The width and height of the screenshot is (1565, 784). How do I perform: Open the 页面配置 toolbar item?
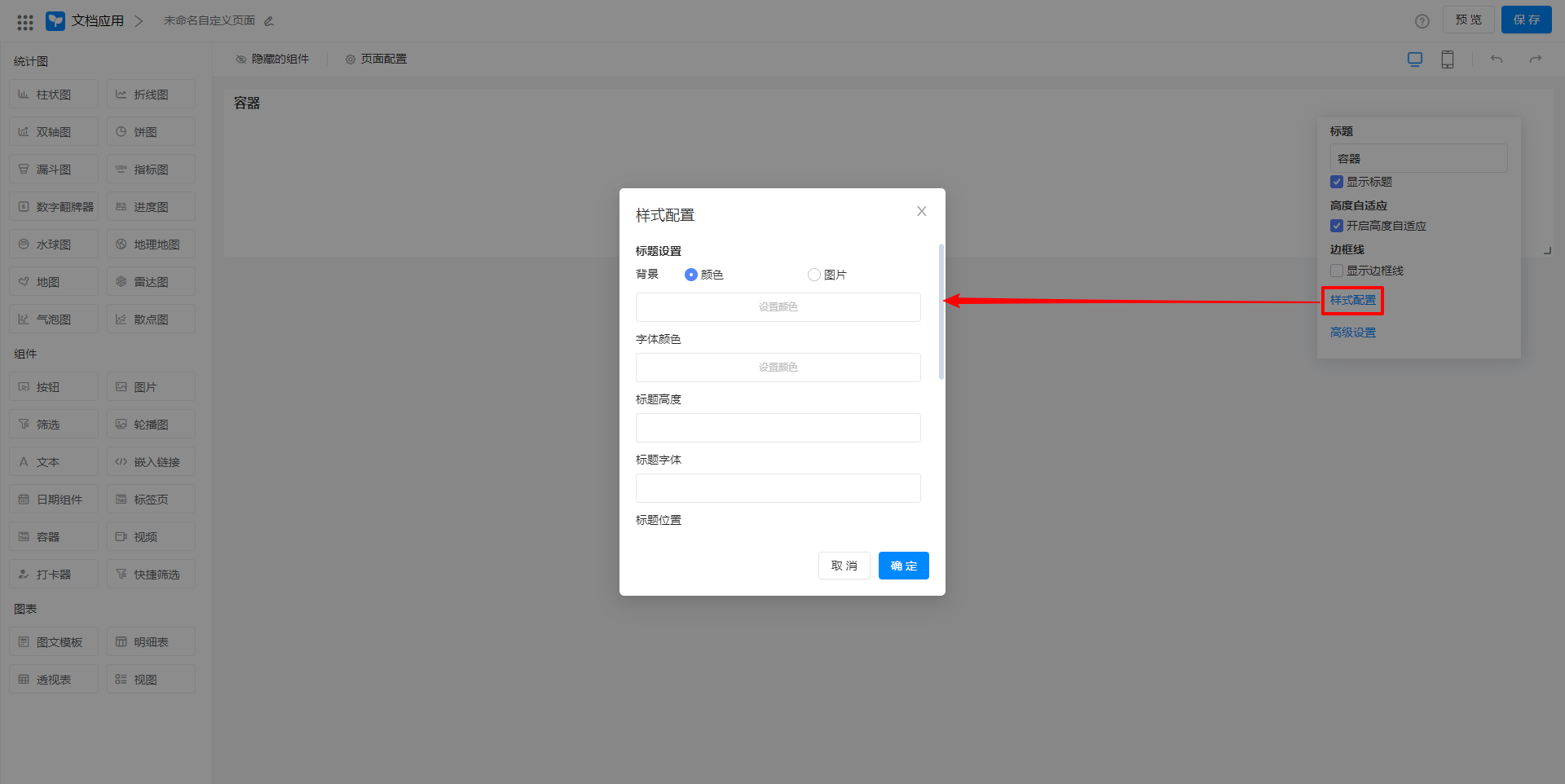point(376,59)
